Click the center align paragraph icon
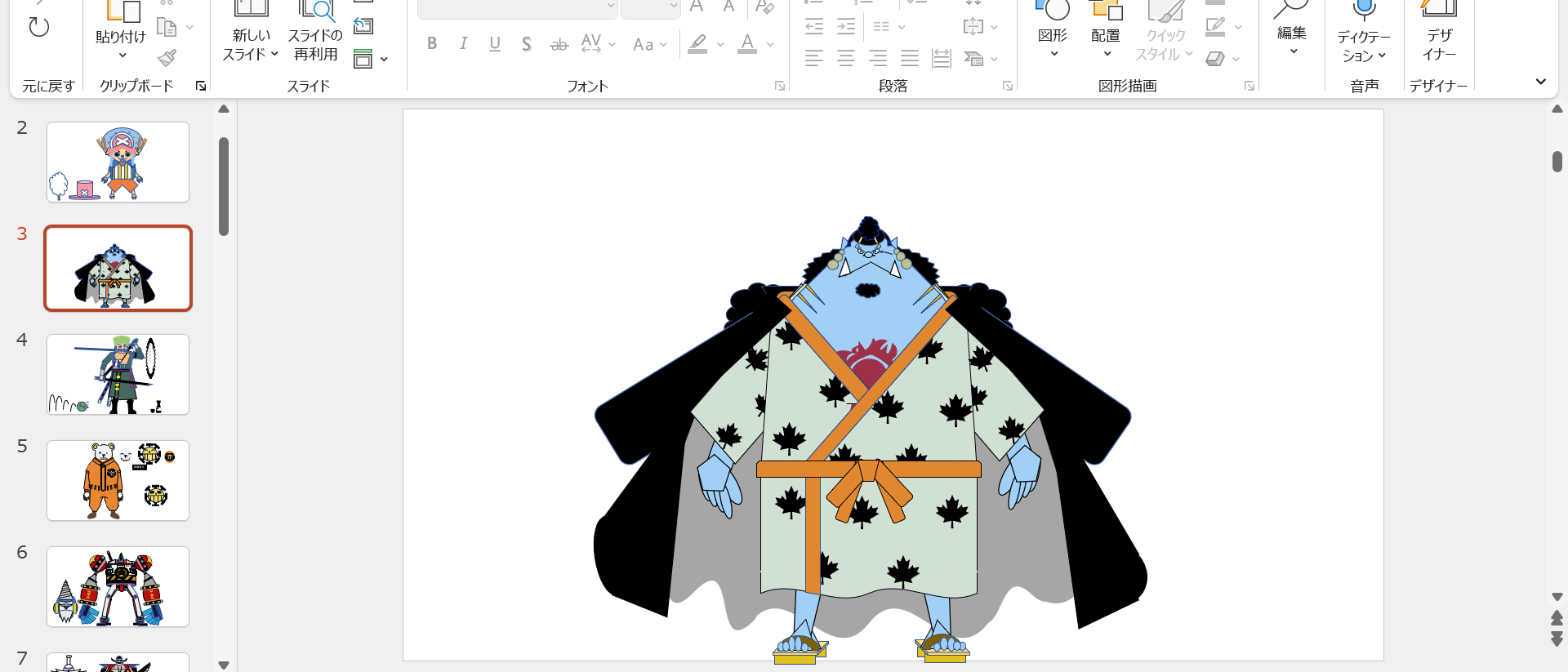The image size is (1568, 672). pyautogui.click(x=846, y=58)
